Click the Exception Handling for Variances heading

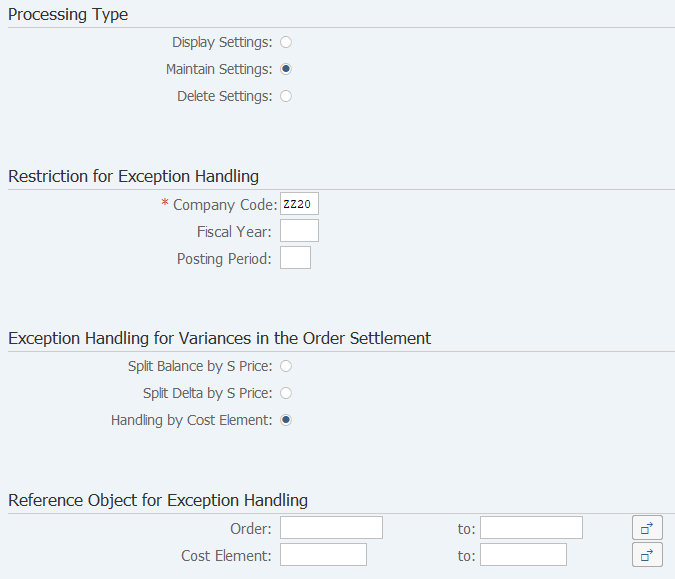coord(220,338)
